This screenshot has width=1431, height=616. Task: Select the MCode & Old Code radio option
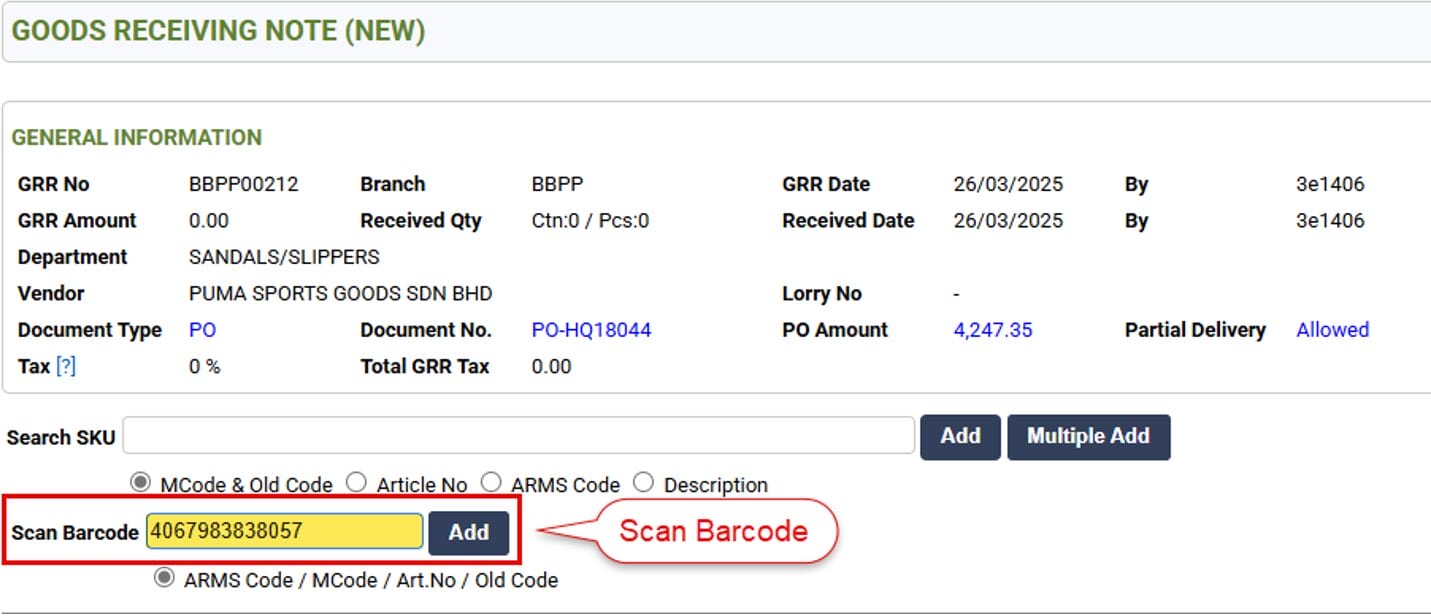141,483
